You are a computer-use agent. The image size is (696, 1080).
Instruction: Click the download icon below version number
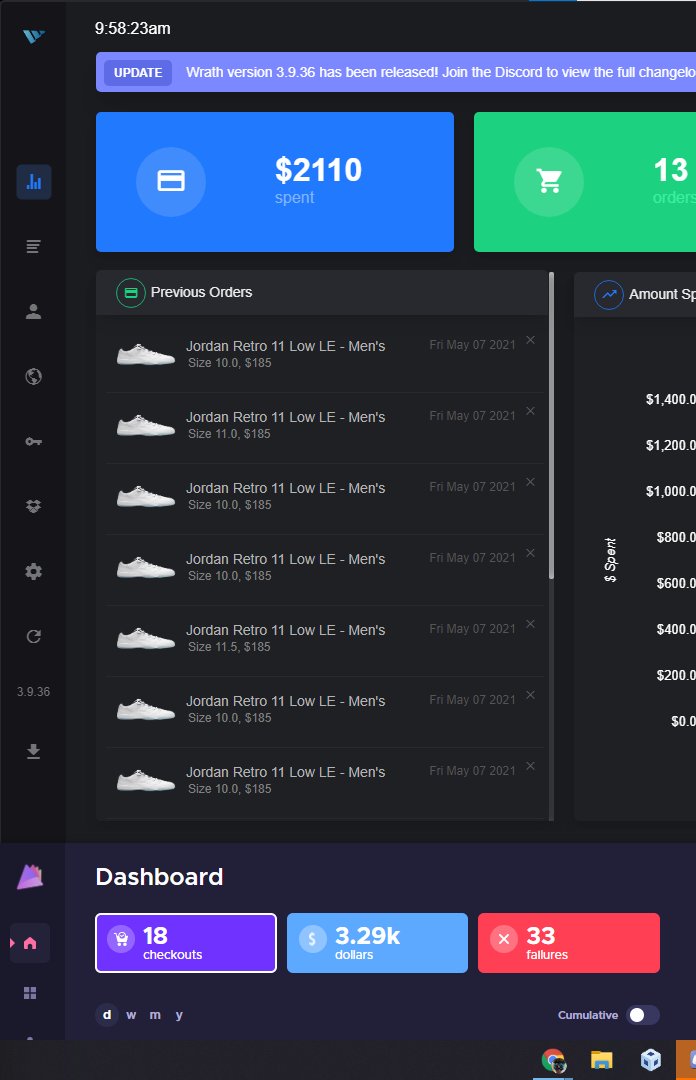[x=33, y=751]
